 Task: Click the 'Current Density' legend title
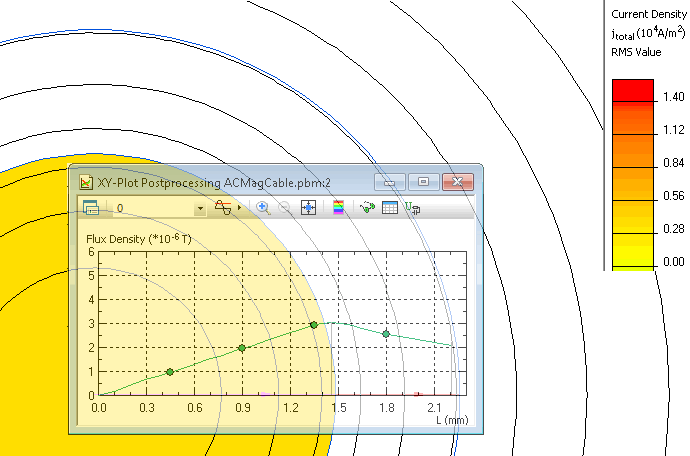pyautogui.click(x=649, y=14)
